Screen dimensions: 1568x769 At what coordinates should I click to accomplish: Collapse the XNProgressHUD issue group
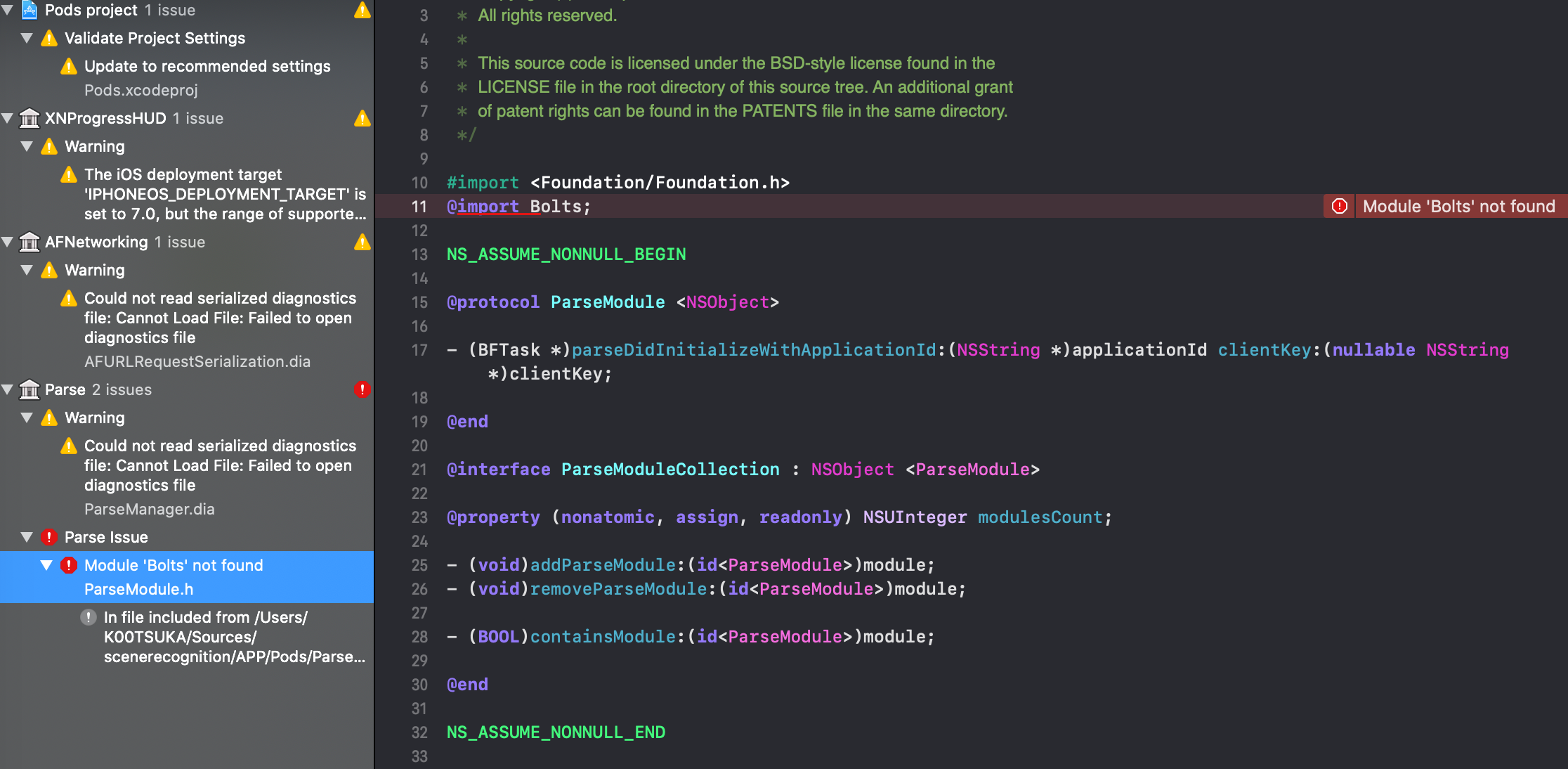8,118
